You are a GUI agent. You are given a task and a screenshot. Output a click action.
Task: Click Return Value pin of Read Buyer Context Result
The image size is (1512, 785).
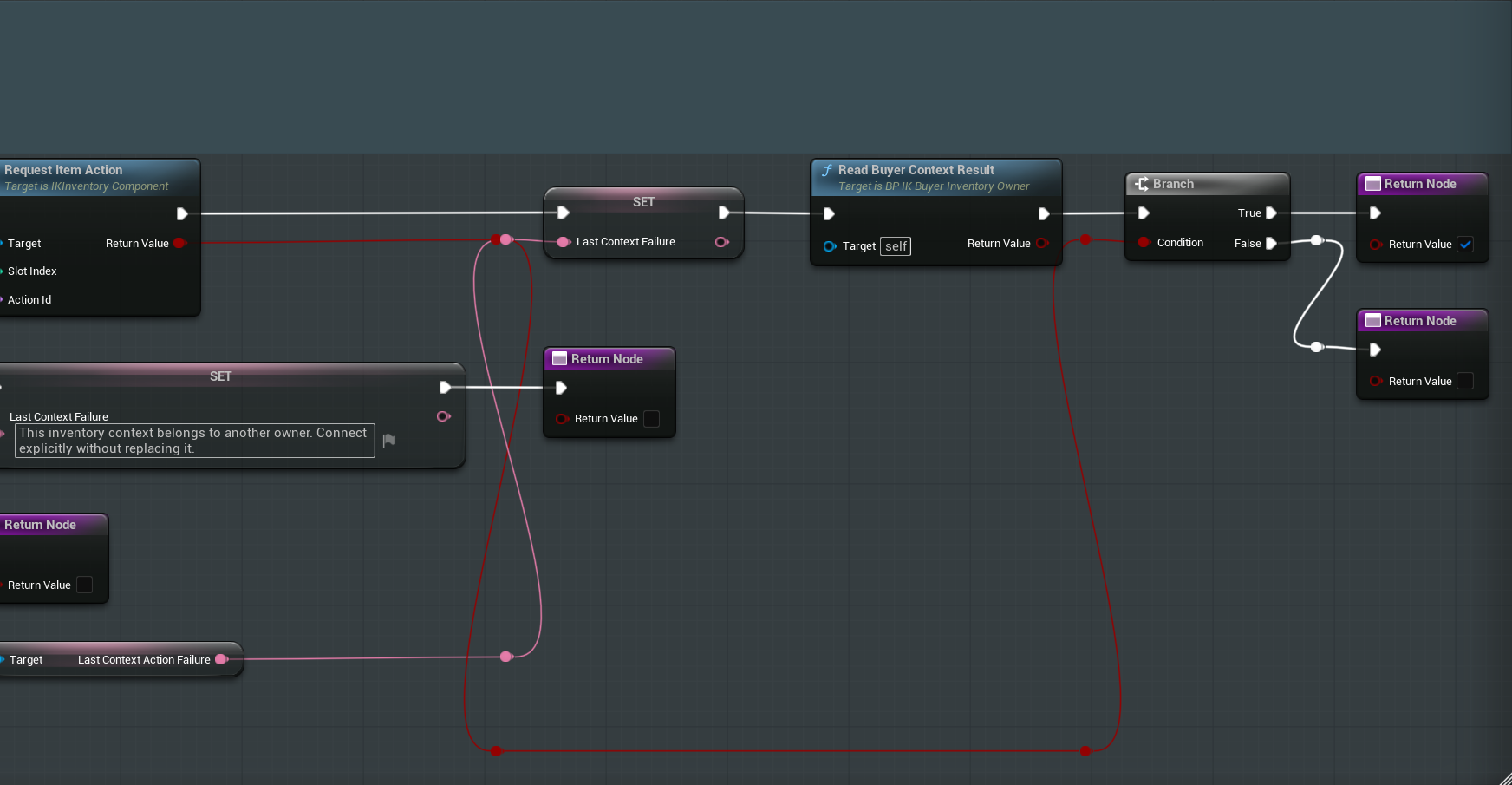(x=1042, y=243)
